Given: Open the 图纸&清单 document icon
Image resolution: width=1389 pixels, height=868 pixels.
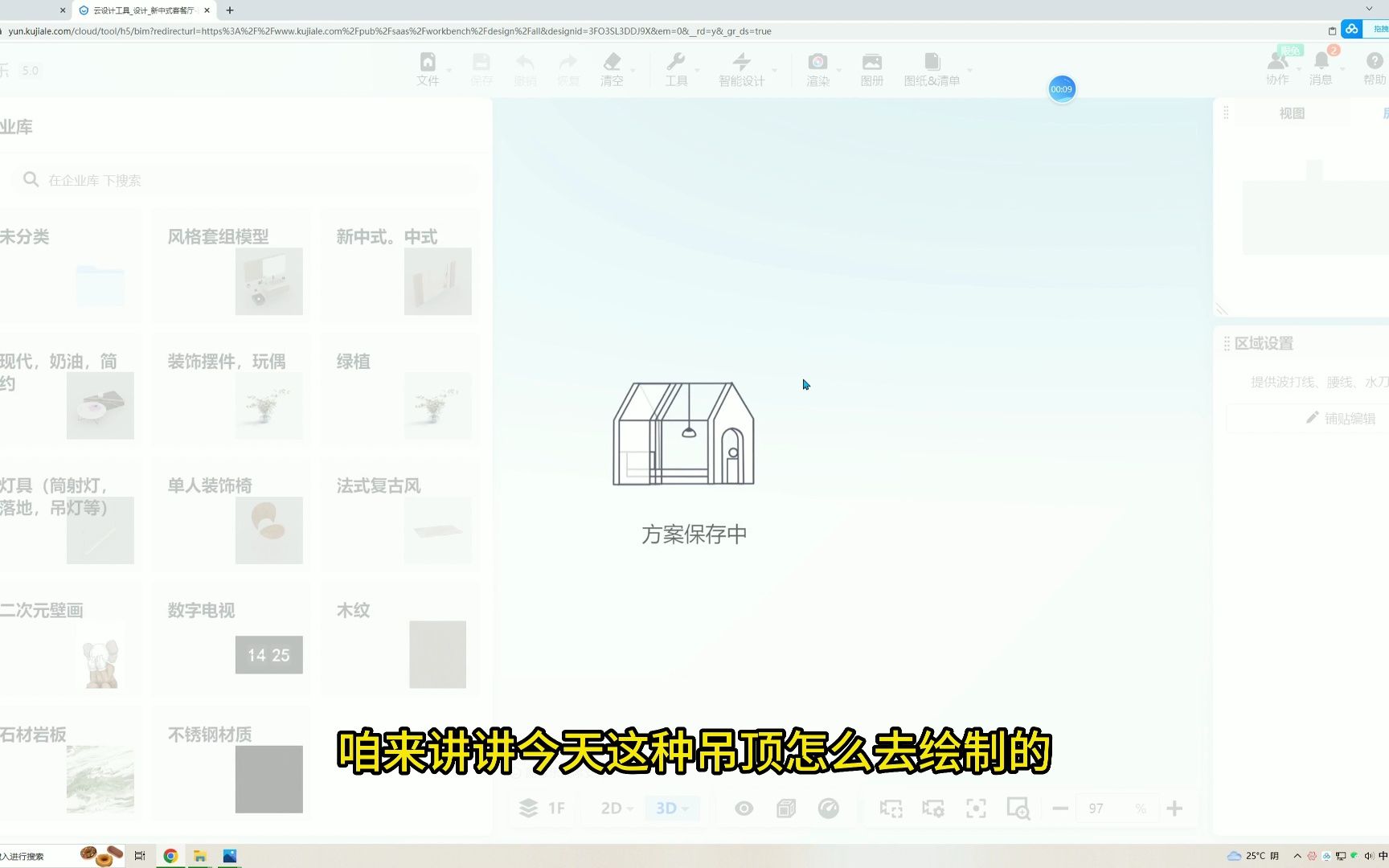Looking at the screenshot, I should [x=932, y=62].
